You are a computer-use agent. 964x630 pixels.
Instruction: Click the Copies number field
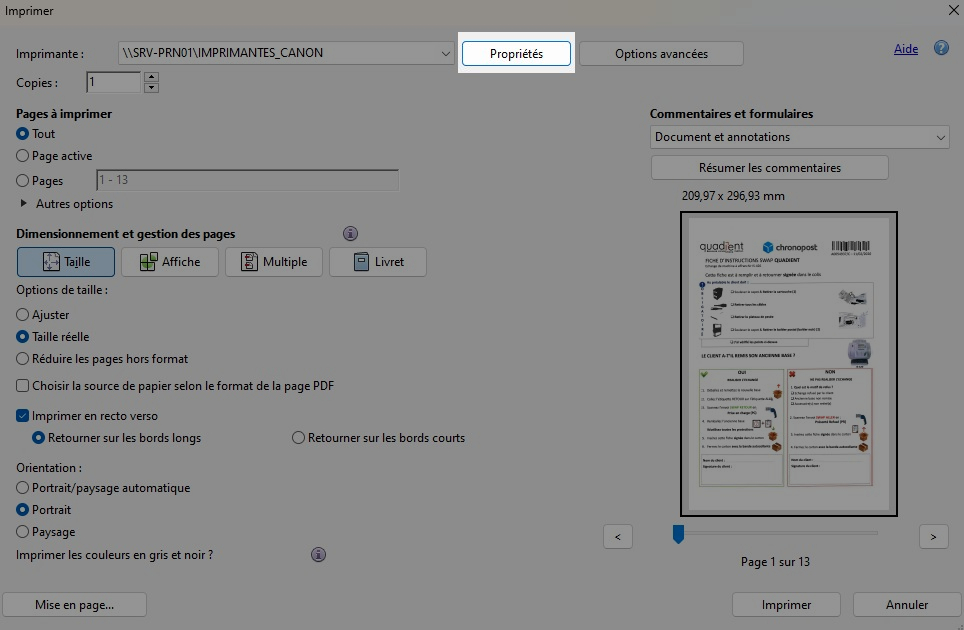coord(114,83)
